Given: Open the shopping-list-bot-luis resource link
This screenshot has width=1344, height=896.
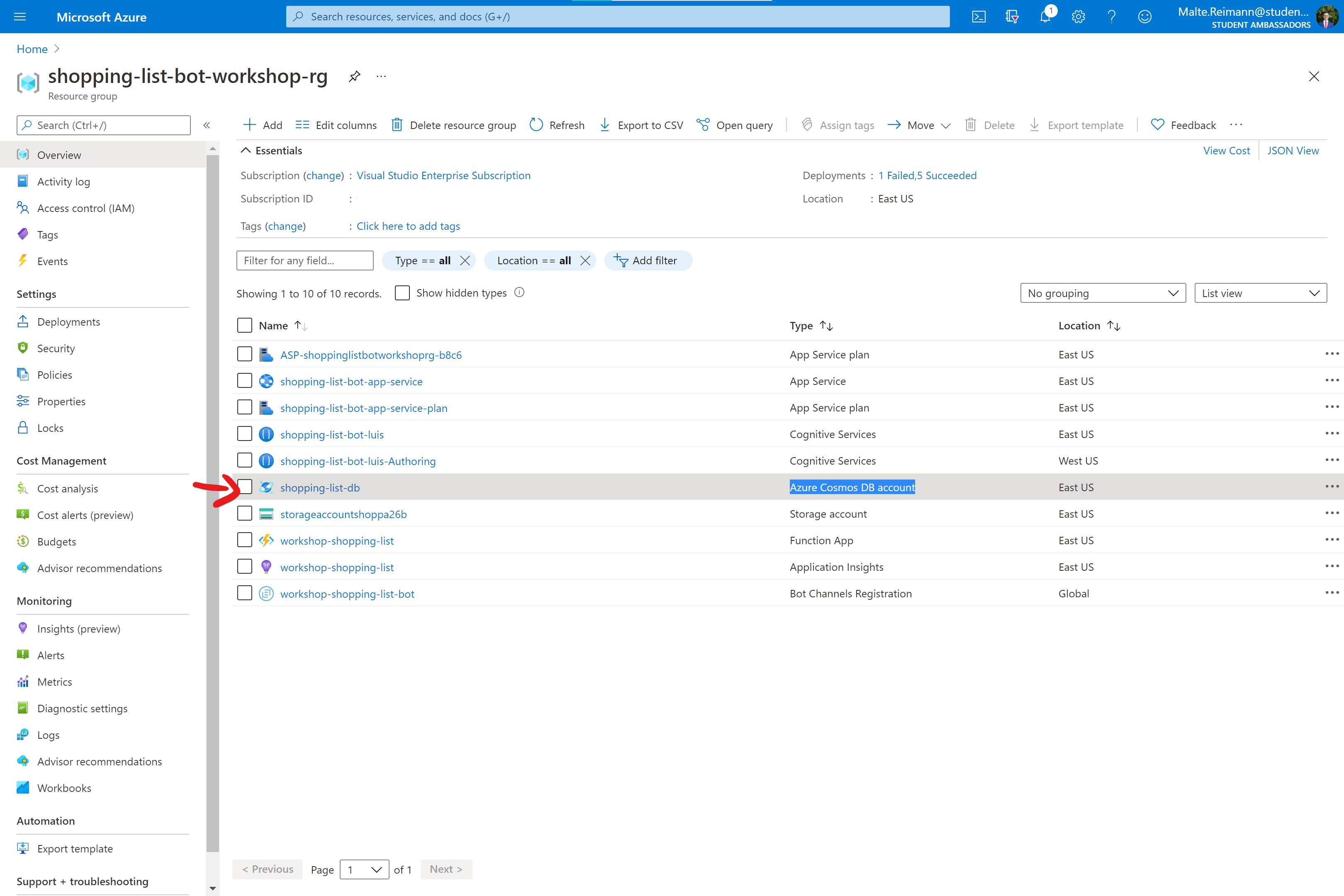Looking at the screenshot, I should pos(331,434).
